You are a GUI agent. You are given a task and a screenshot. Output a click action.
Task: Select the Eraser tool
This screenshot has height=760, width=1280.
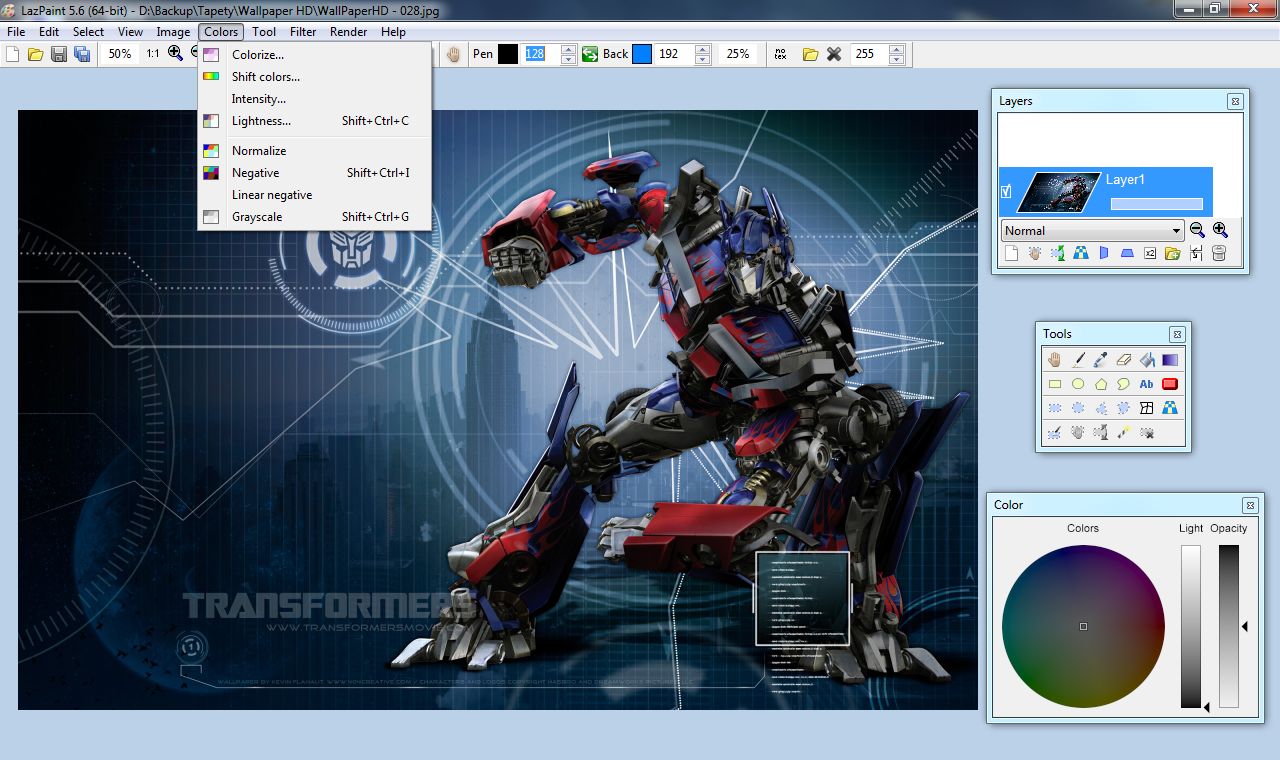click(1124, 360)
